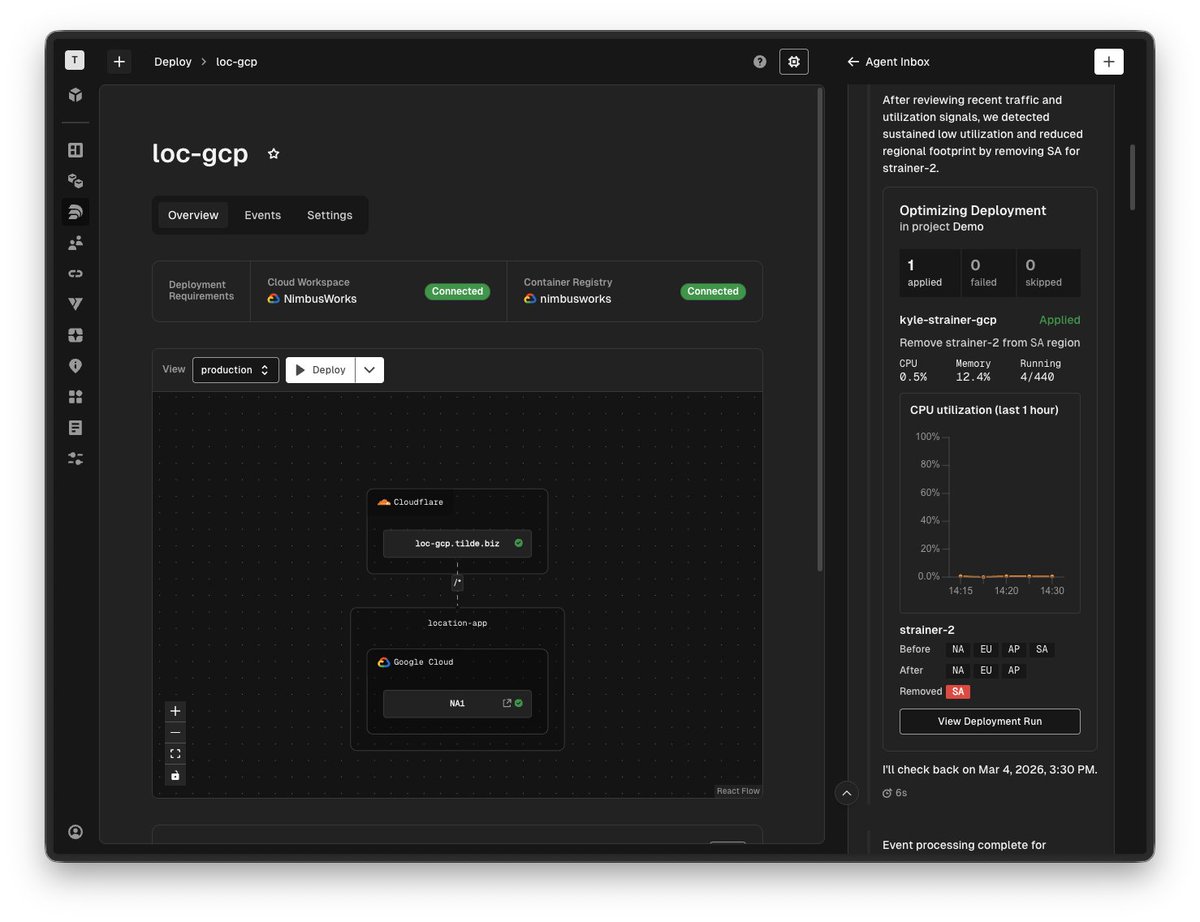Click the main page vertical scrollbar
1200x922 pixels.
coord(821,330)
